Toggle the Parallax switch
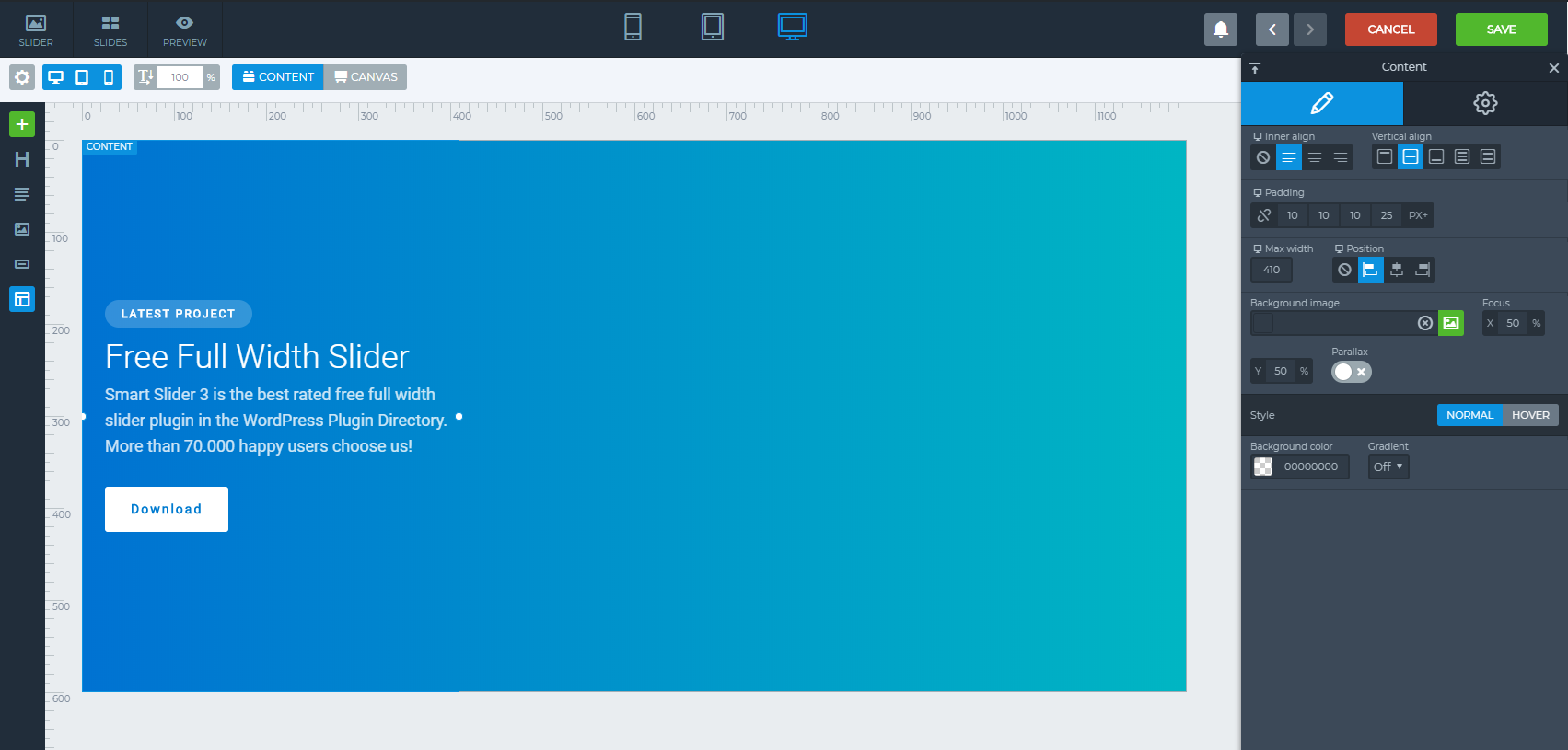 (x=1352, y=372)
